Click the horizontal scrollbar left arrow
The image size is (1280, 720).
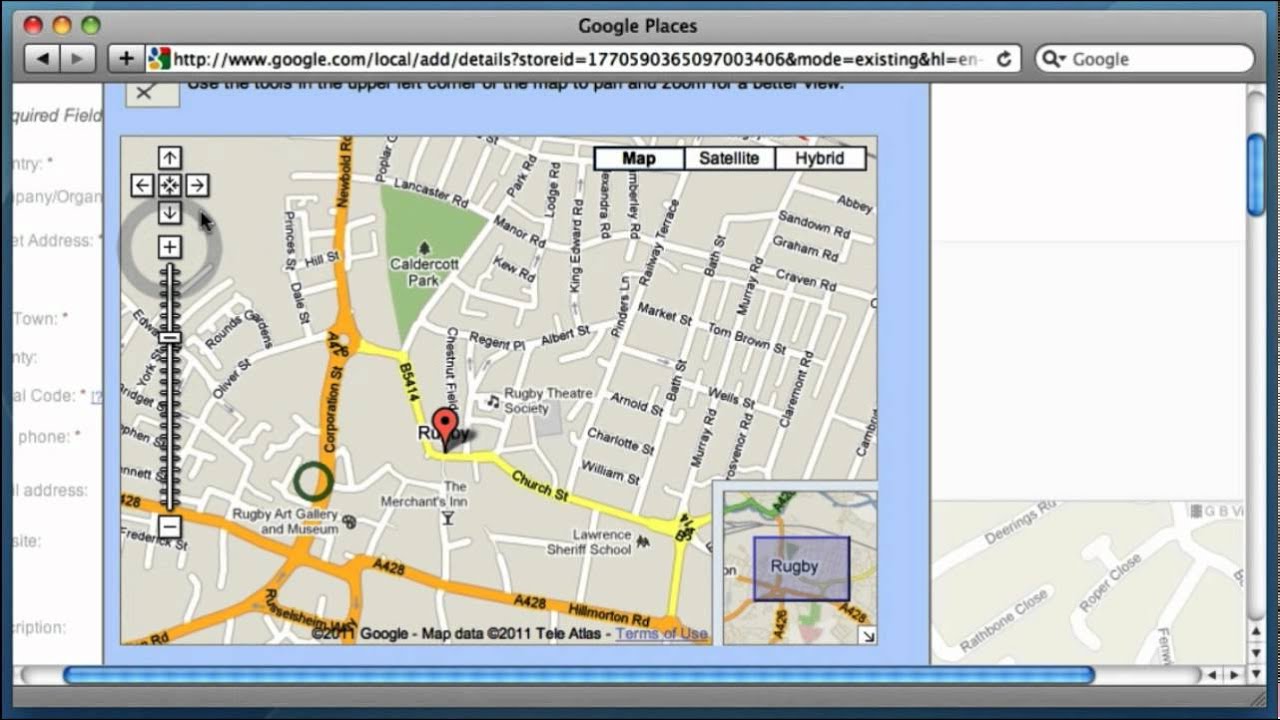pos(1214,676)
